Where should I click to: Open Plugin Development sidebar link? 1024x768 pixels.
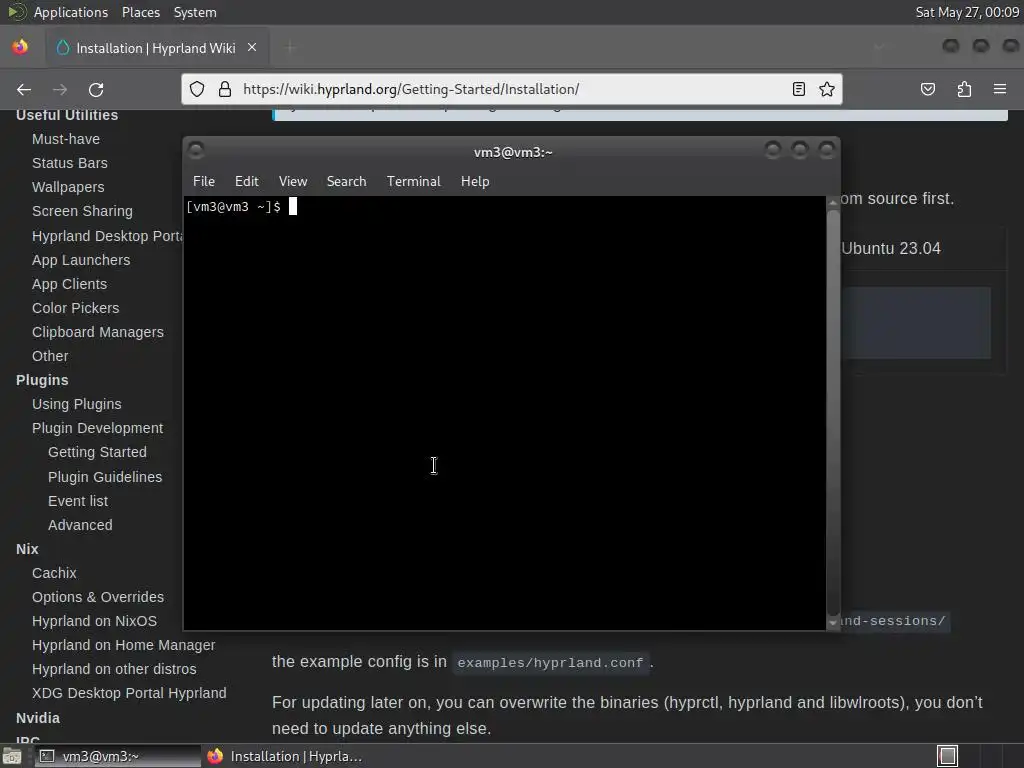[97, 428]
